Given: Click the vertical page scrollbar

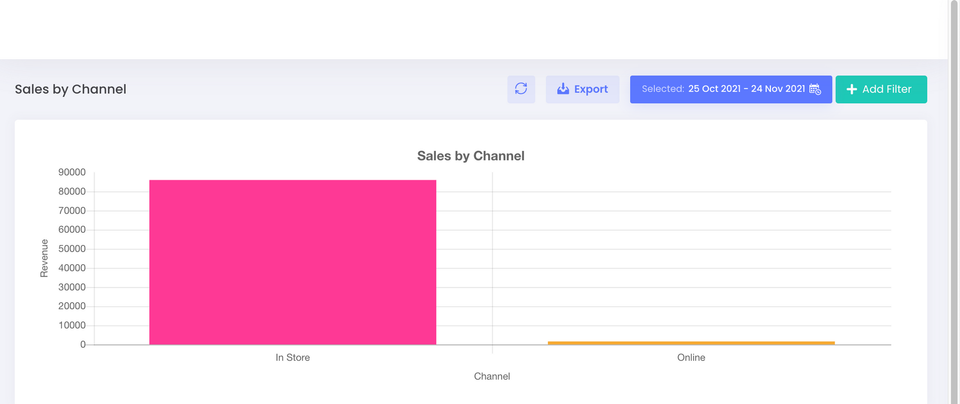Looking at the screenshot, I should coord(954,202).
